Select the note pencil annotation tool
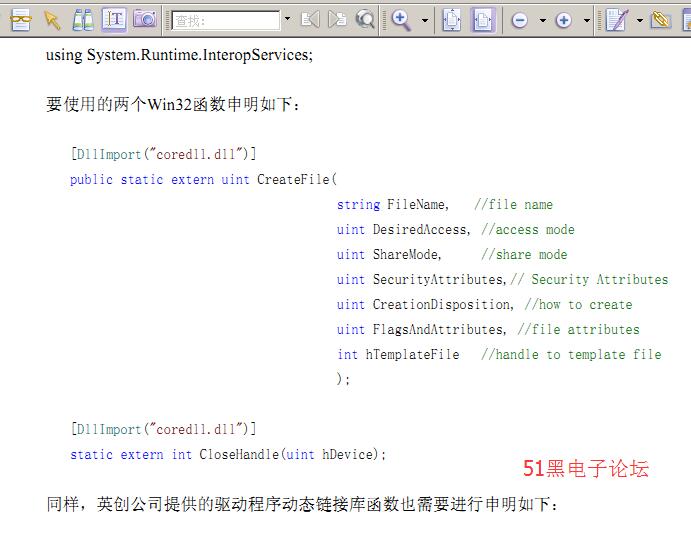 point(617,20)
